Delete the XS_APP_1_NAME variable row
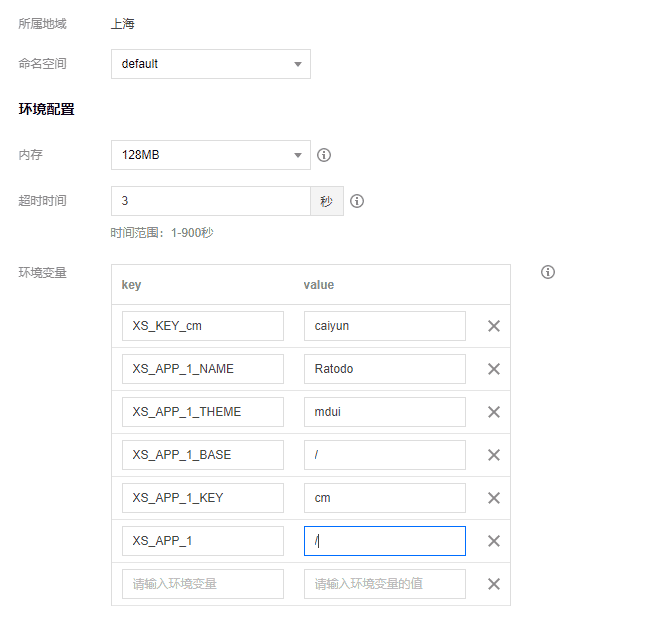This screenshot has height=623, width=665. click(493, 369)
